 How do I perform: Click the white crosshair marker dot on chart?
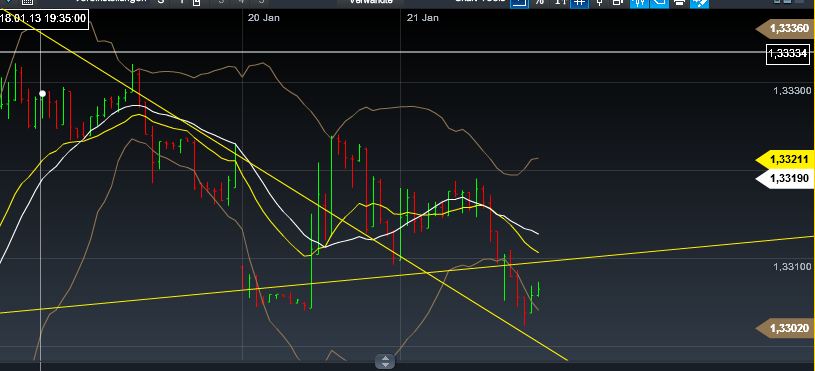pos(43,94)
